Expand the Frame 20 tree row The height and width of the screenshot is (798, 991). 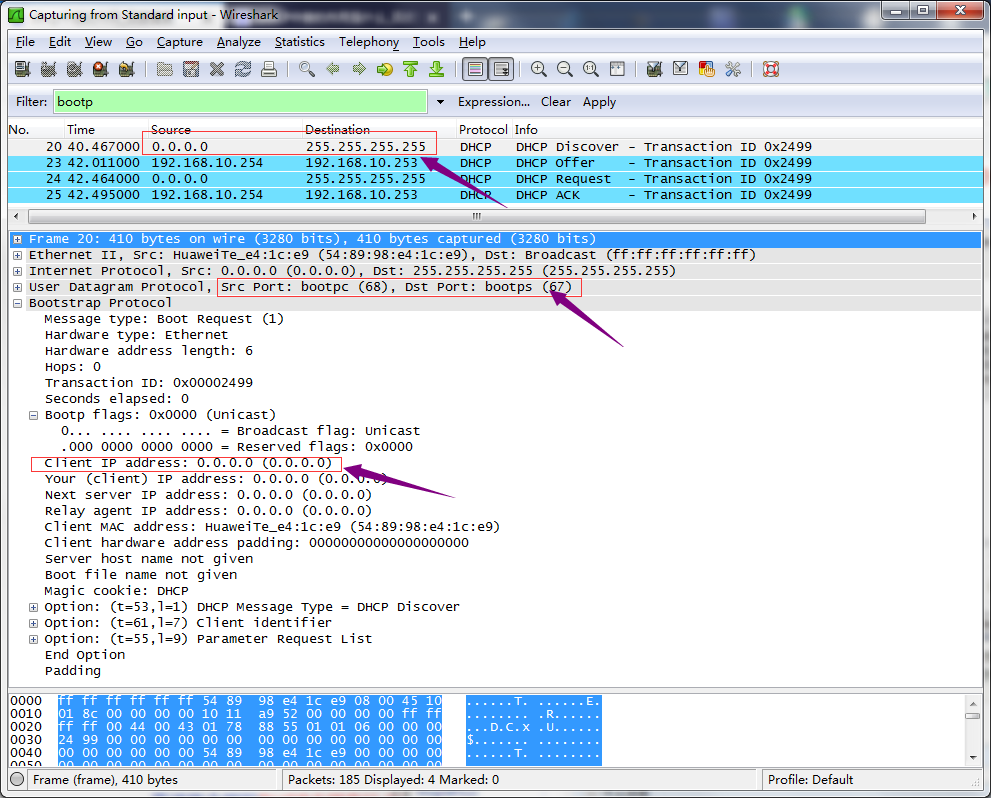[18, 239]
